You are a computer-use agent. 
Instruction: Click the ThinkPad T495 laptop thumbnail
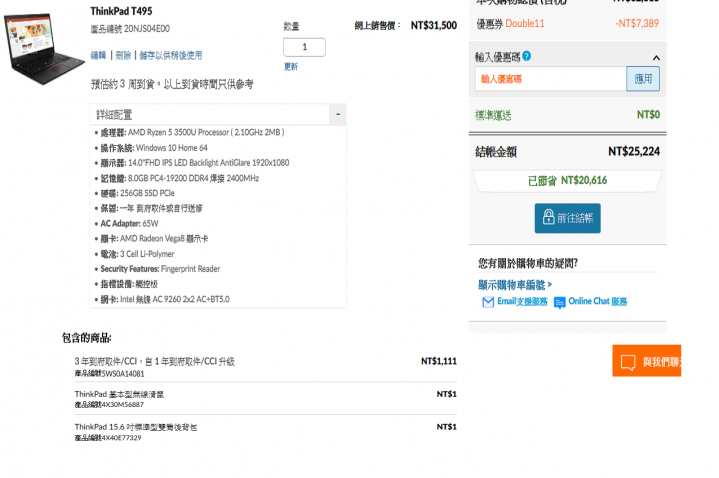point(44,48)
